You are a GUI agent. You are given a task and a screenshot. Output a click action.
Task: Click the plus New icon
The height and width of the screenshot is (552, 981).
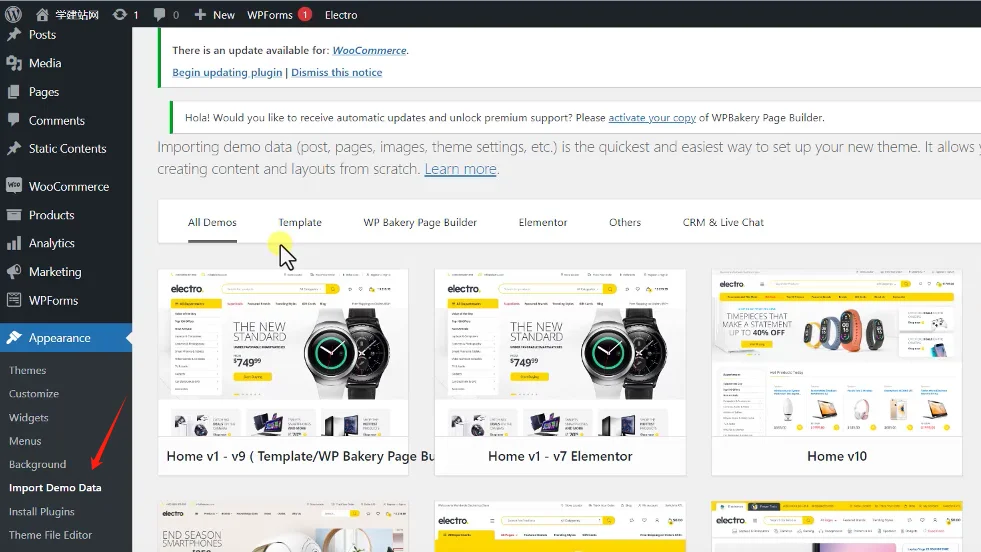200,14
